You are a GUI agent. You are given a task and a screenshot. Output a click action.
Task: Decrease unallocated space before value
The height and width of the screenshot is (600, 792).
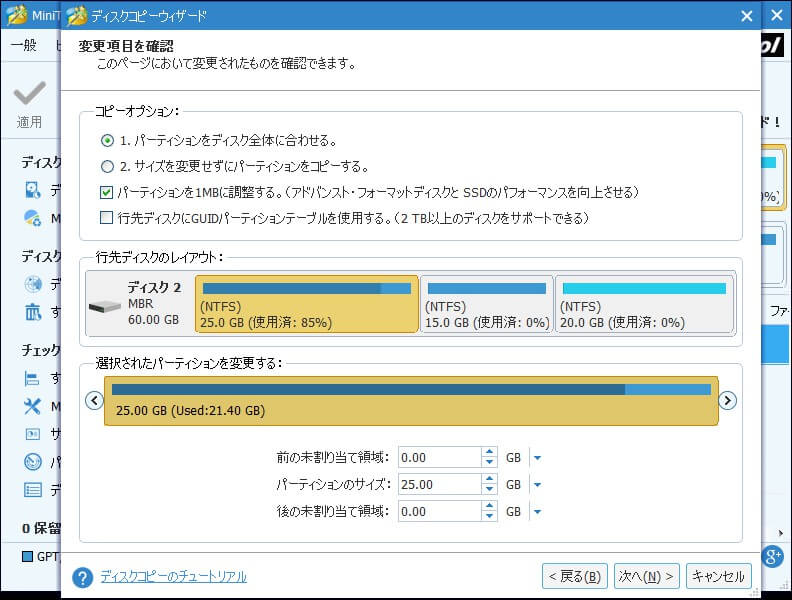[x=489, y=463]
